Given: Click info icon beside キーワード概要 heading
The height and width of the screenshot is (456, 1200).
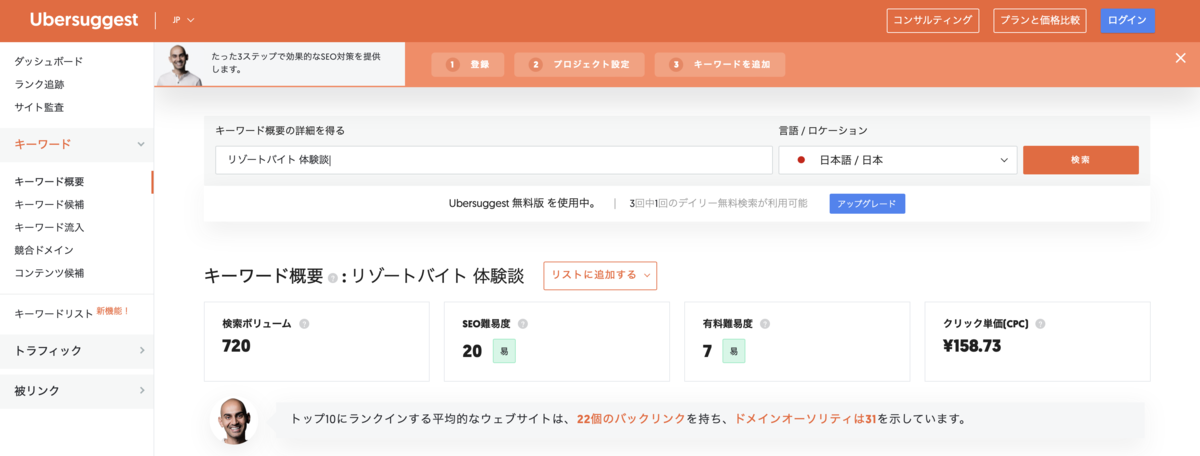Looking at the screenshot, I should [332, 278].
